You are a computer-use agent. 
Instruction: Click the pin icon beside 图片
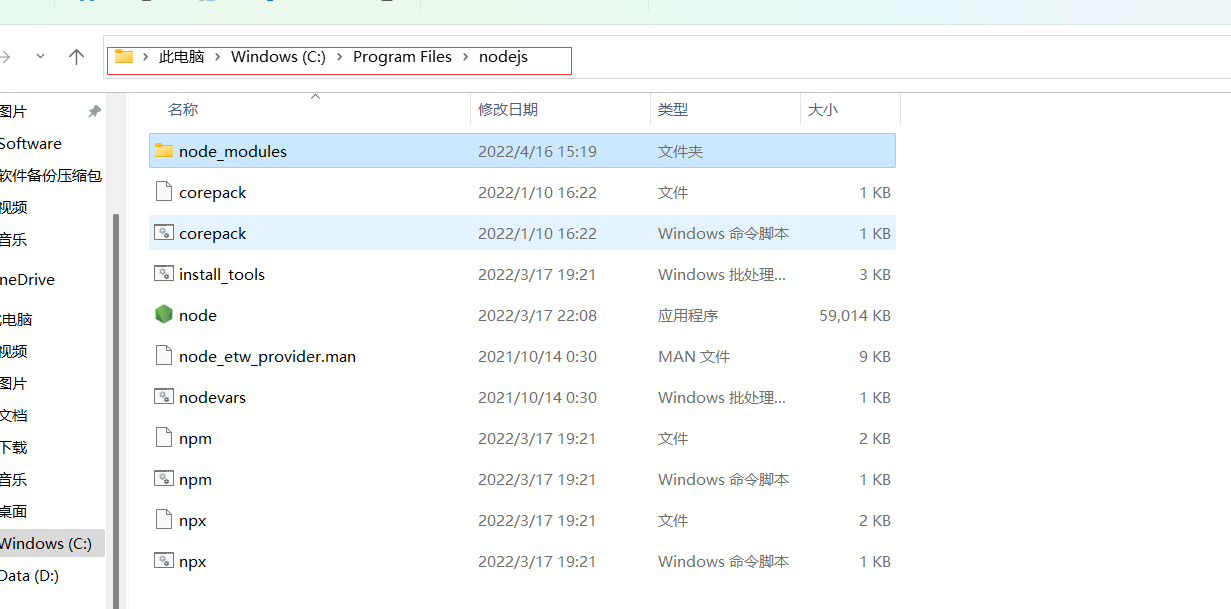tap(95, 111)
